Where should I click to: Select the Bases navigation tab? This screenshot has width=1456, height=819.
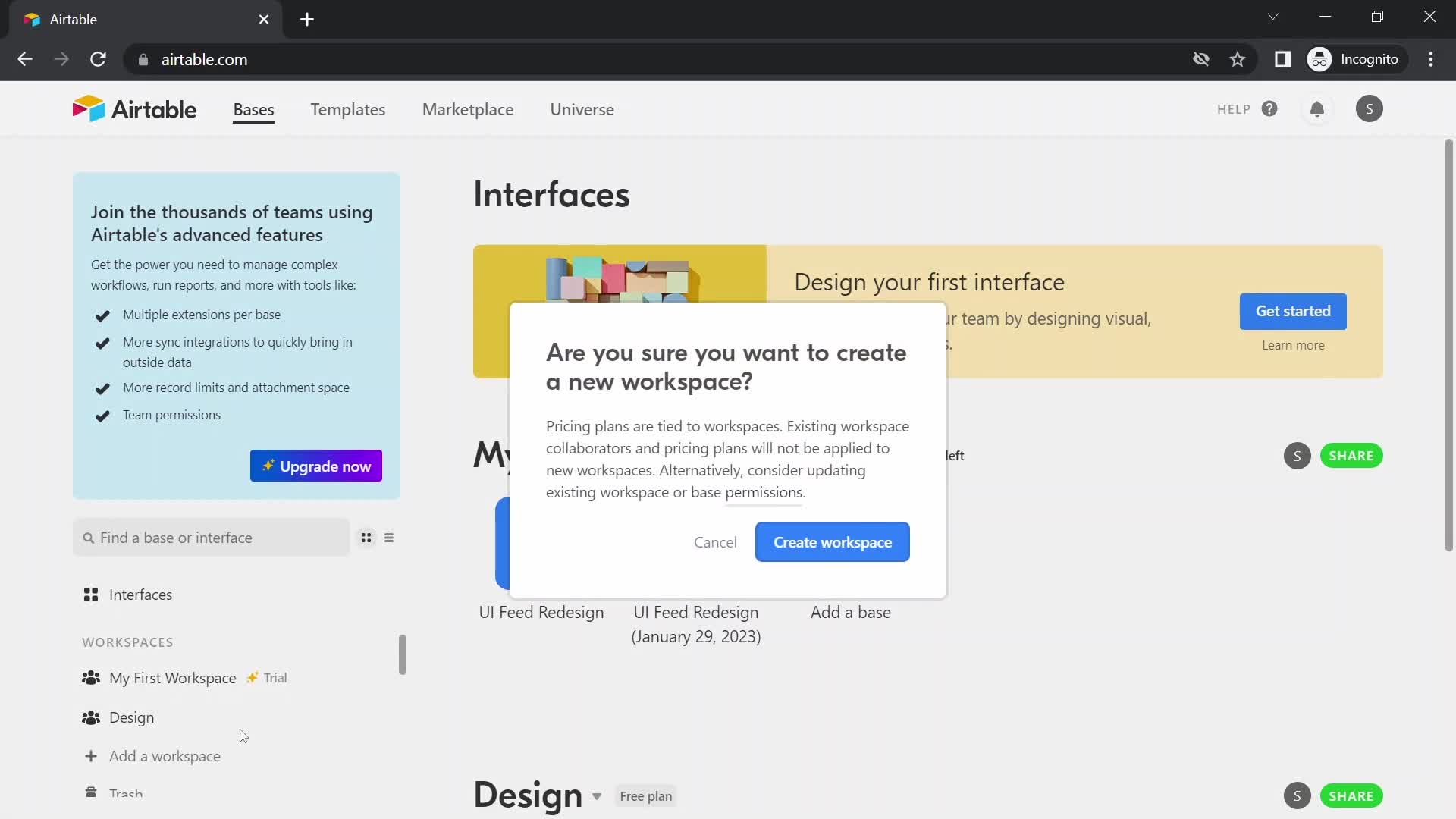tap(253, 110)
